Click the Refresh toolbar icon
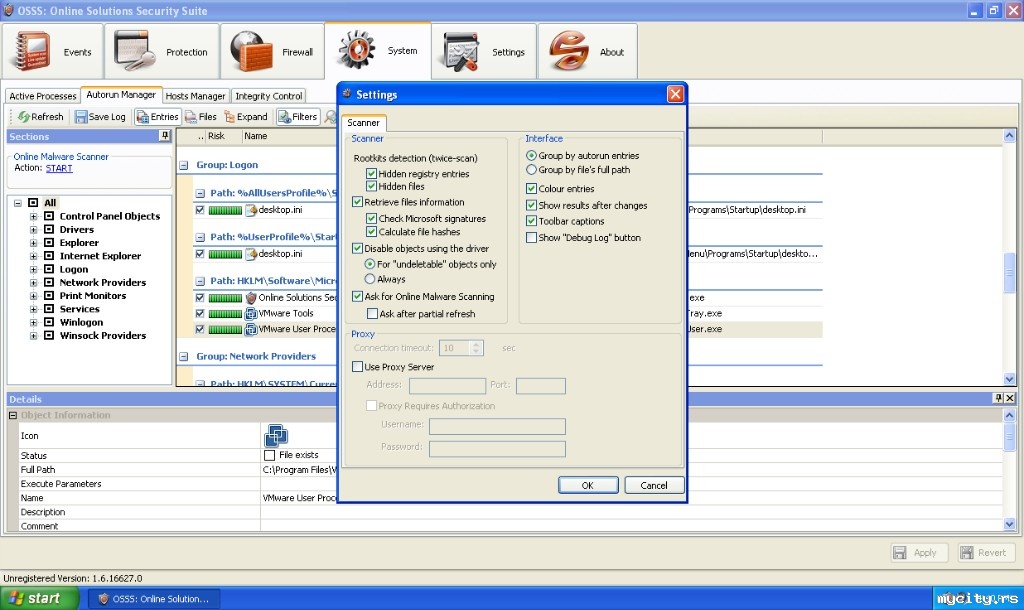The image size is (1024, 610). click(x=24, y=117)
